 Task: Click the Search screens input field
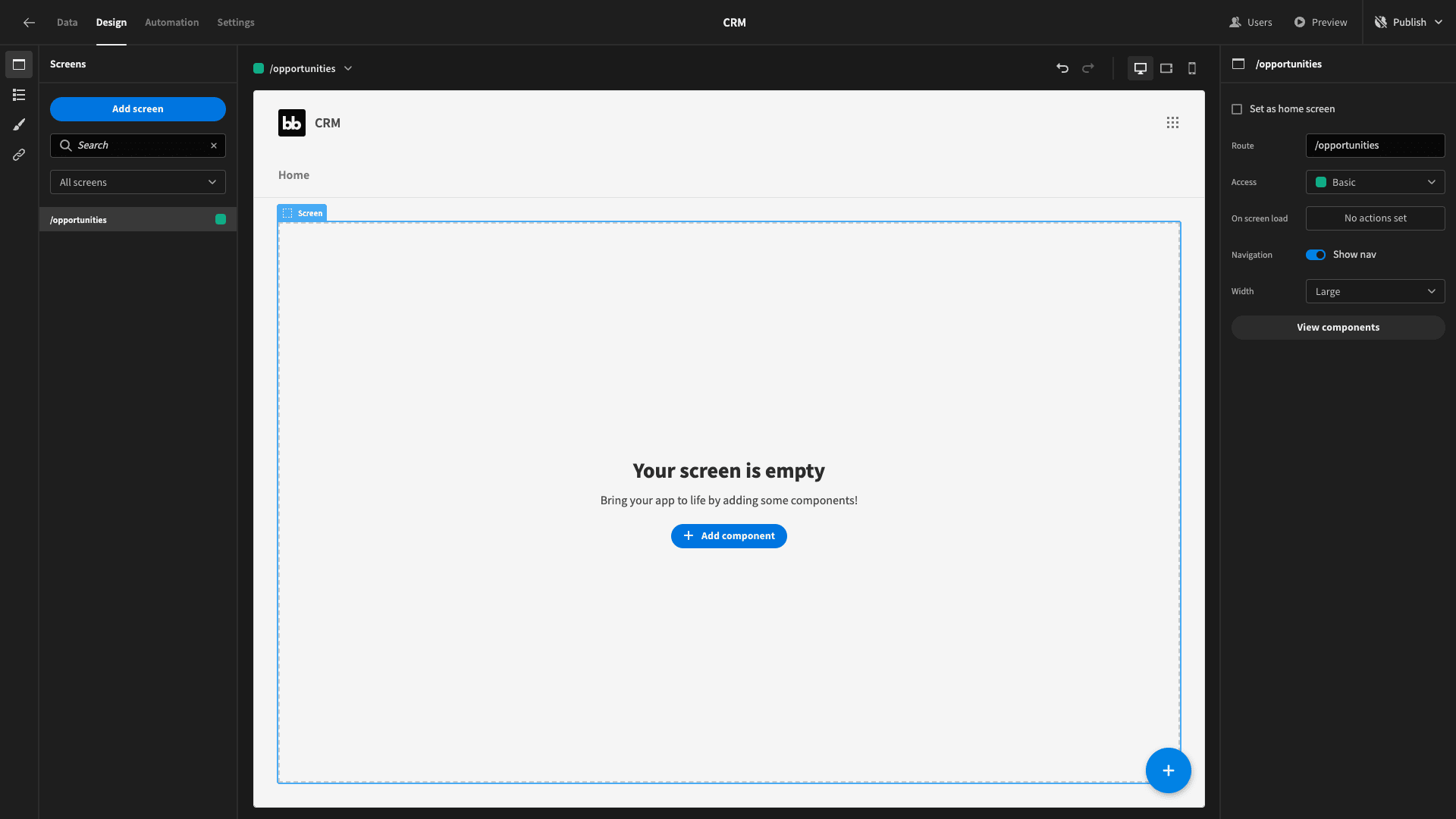coord(138,146)
